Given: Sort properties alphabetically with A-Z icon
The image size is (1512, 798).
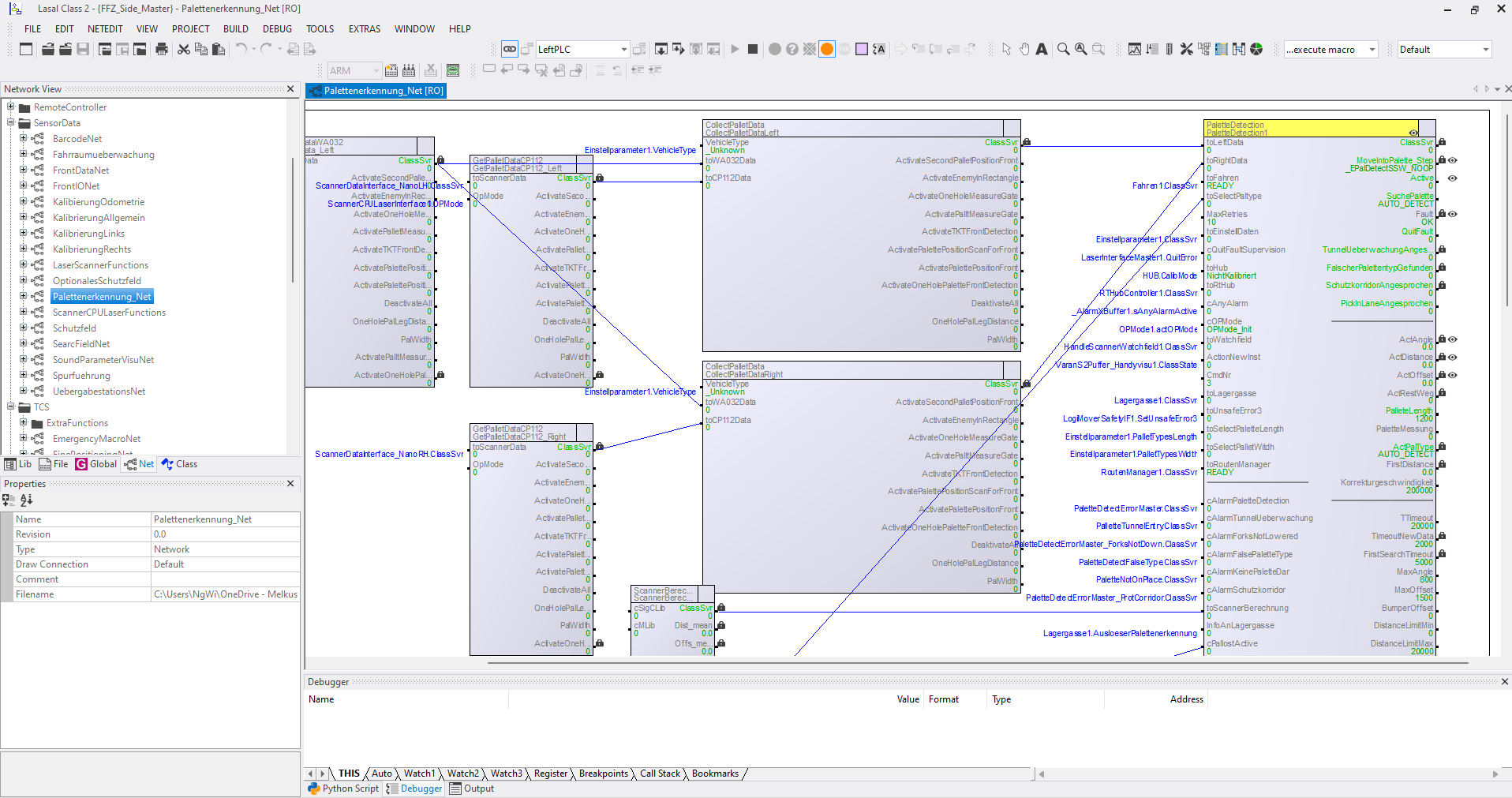Looking at the screenshot, I should click(27, 500).
